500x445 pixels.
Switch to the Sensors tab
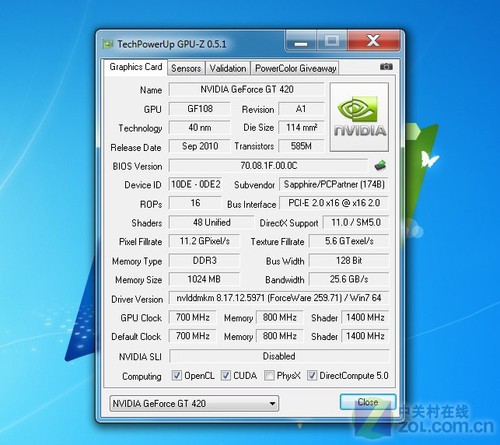[x=186, y=68]
